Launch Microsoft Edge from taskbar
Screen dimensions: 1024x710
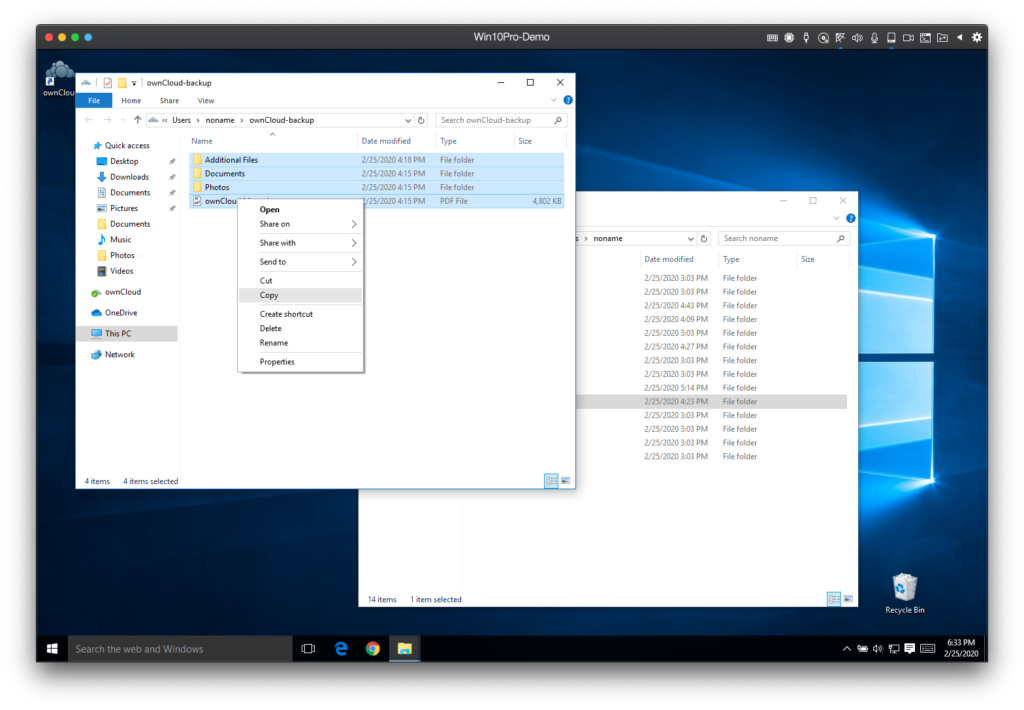[341, 649]
